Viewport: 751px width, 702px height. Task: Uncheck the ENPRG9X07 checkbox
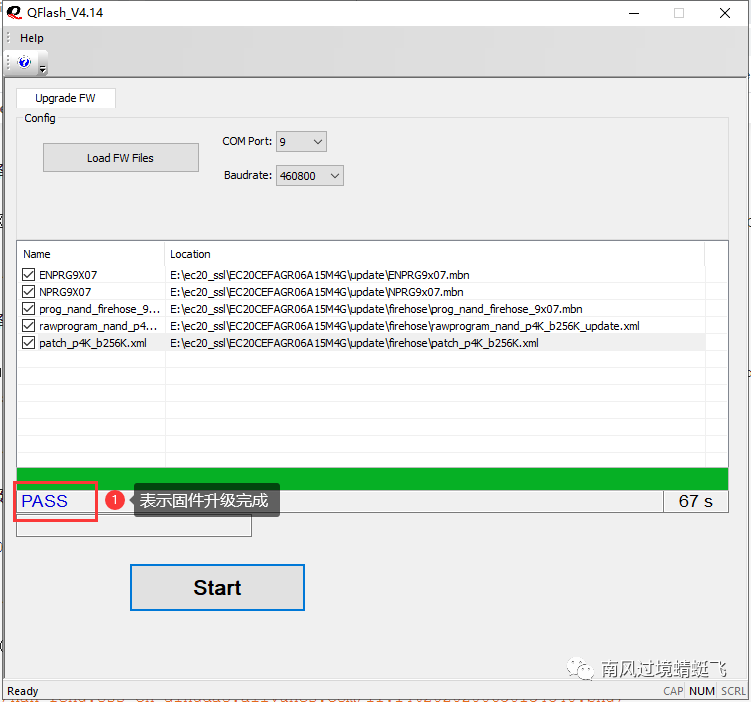pos(28,275)
